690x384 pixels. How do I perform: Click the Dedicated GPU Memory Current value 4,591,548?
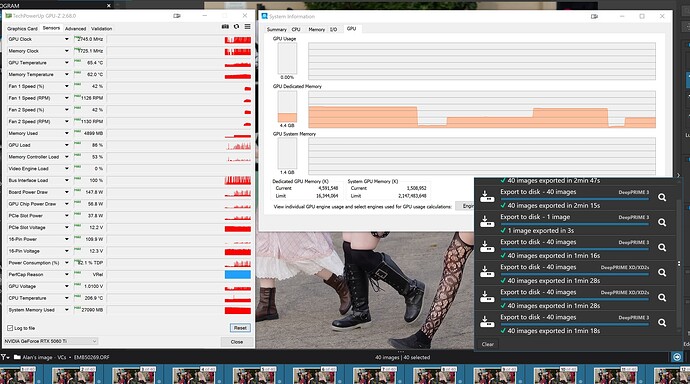328,188
